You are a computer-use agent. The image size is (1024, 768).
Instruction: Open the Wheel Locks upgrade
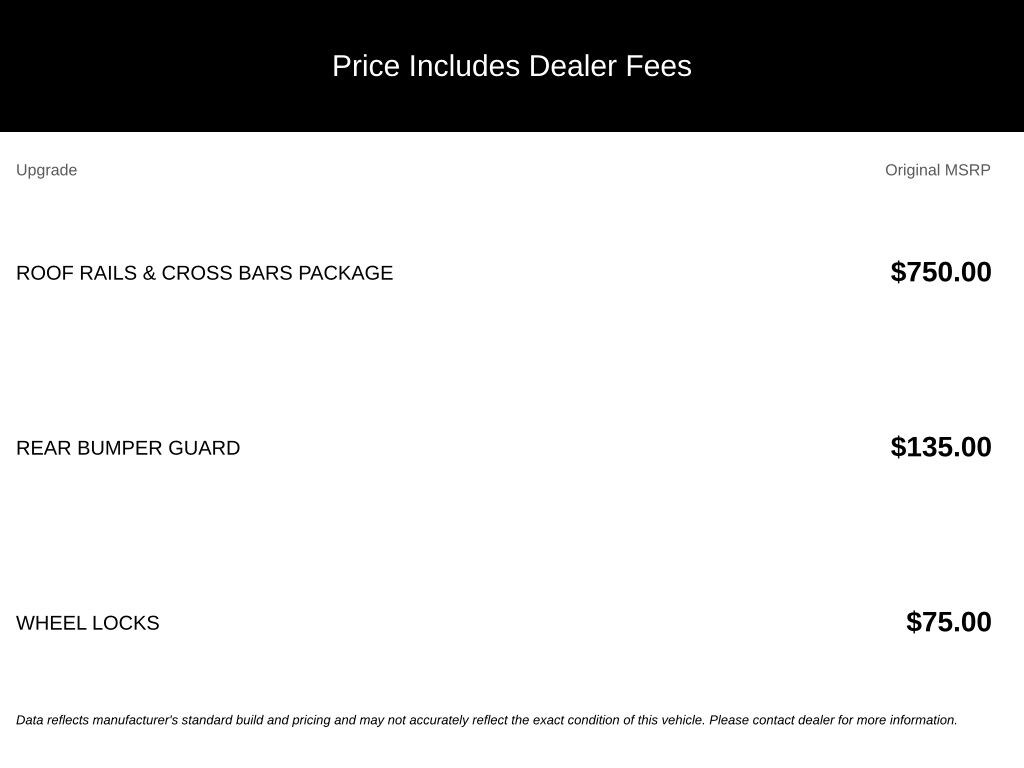click(x=88, y=623)
